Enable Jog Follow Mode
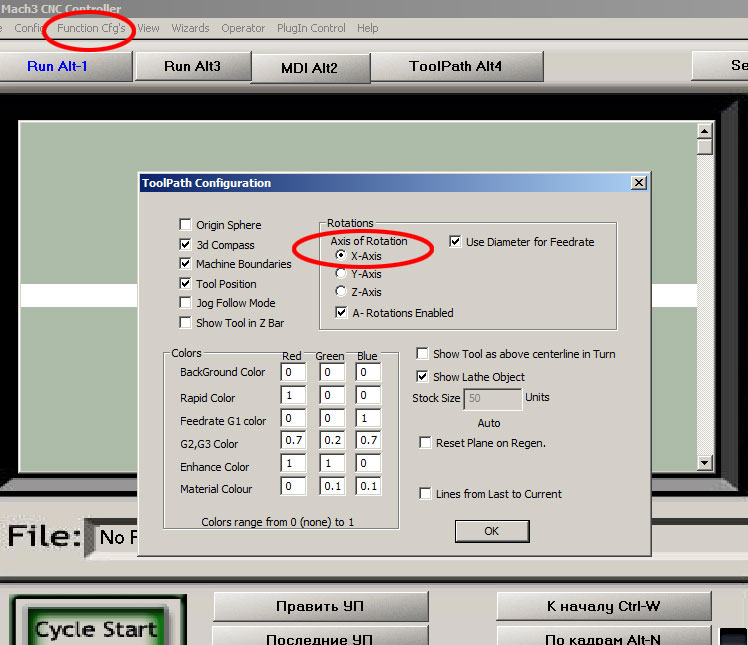This screenshot has width=748, height=645. pyautogui.click(x=185, y=303)
